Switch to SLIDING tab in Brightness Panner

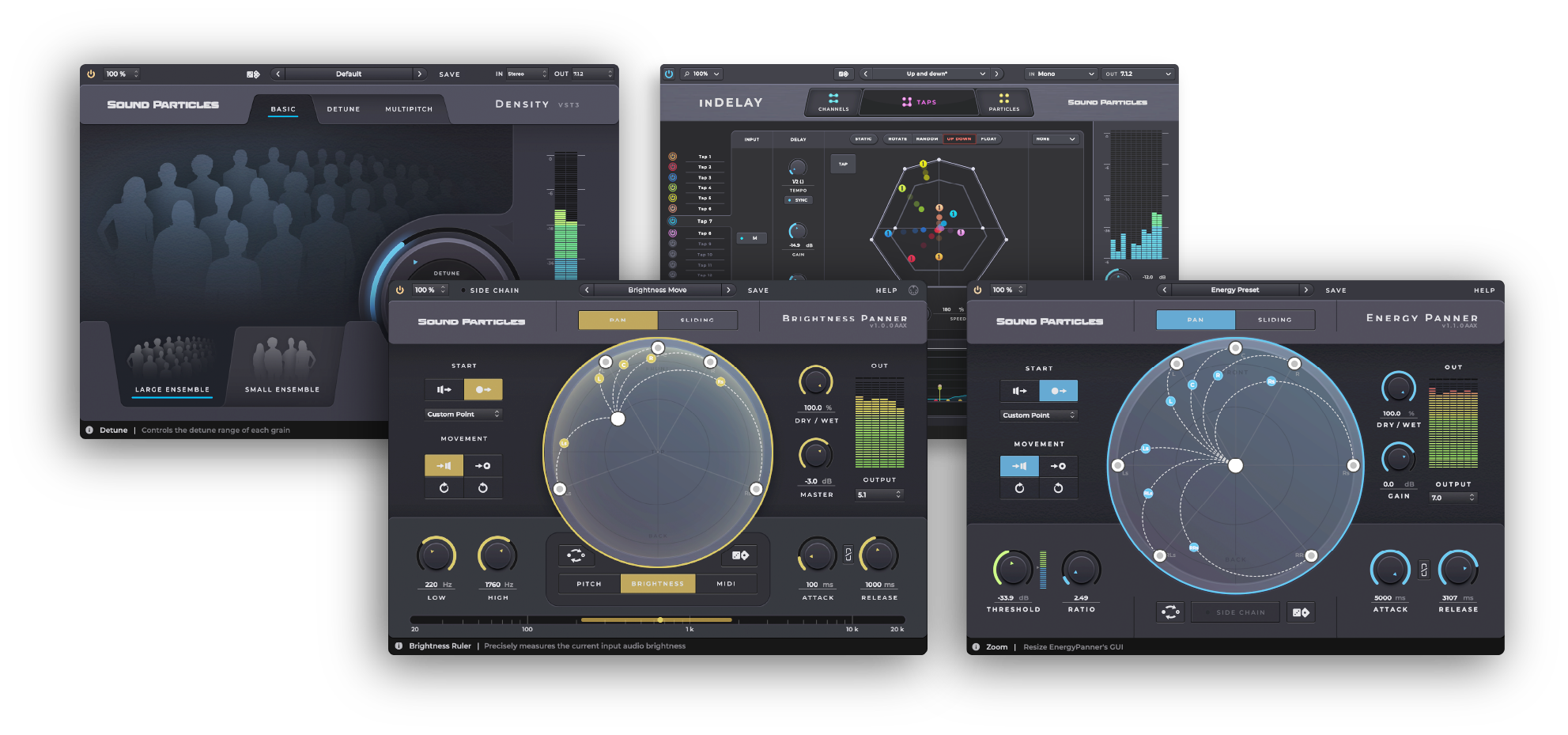coord(697,320)
